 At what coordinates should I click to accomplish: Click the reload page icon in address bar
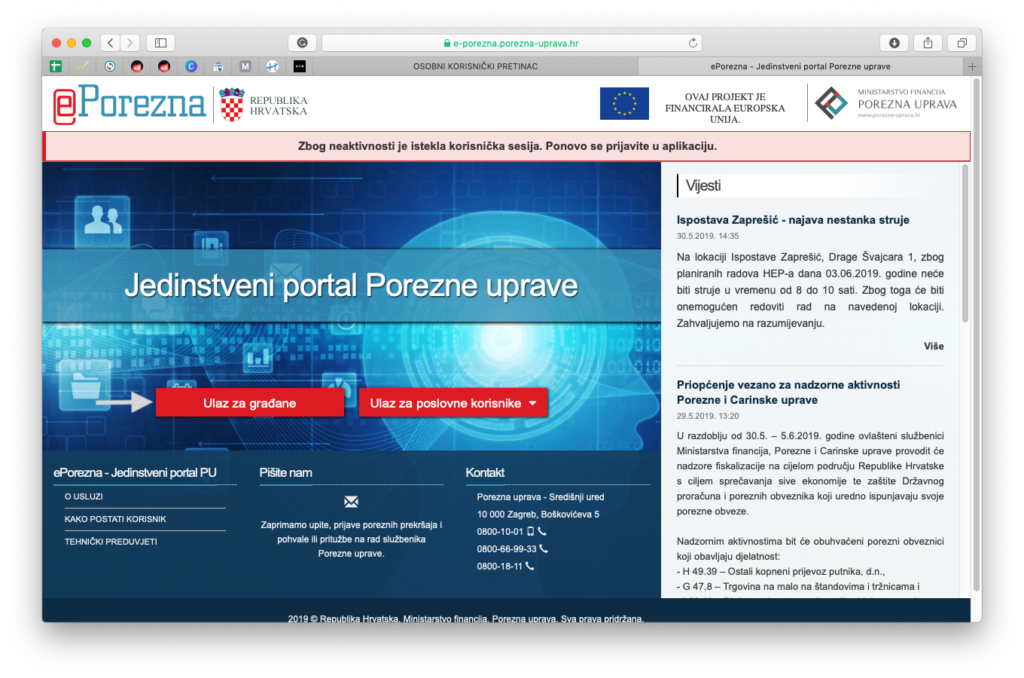(693, 43)
